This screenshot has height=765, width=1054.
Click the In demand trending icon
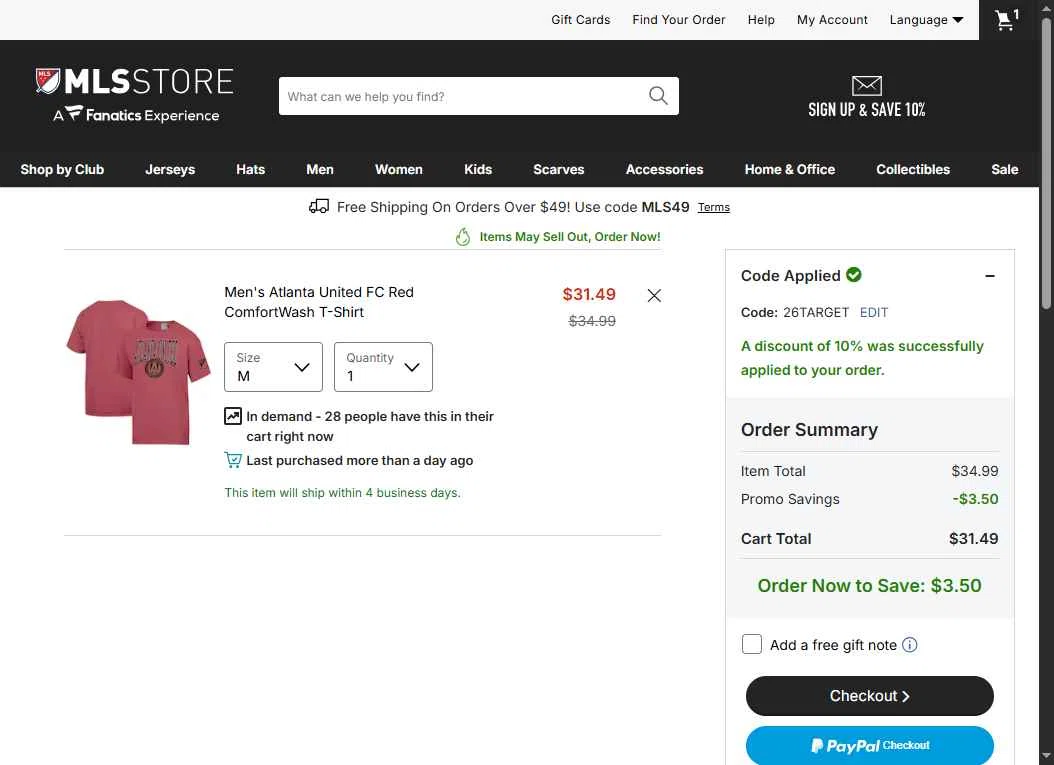233,416
